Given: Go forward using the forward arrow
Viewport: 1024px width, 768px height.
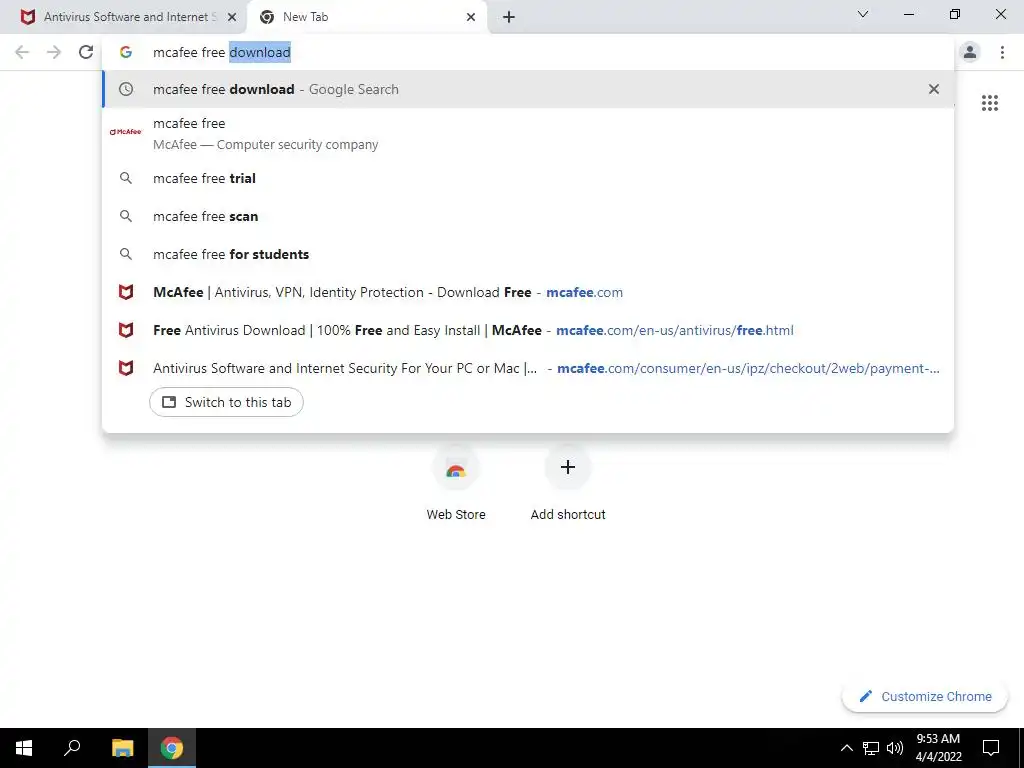Looking at the screenshot, I should (54, 52).
